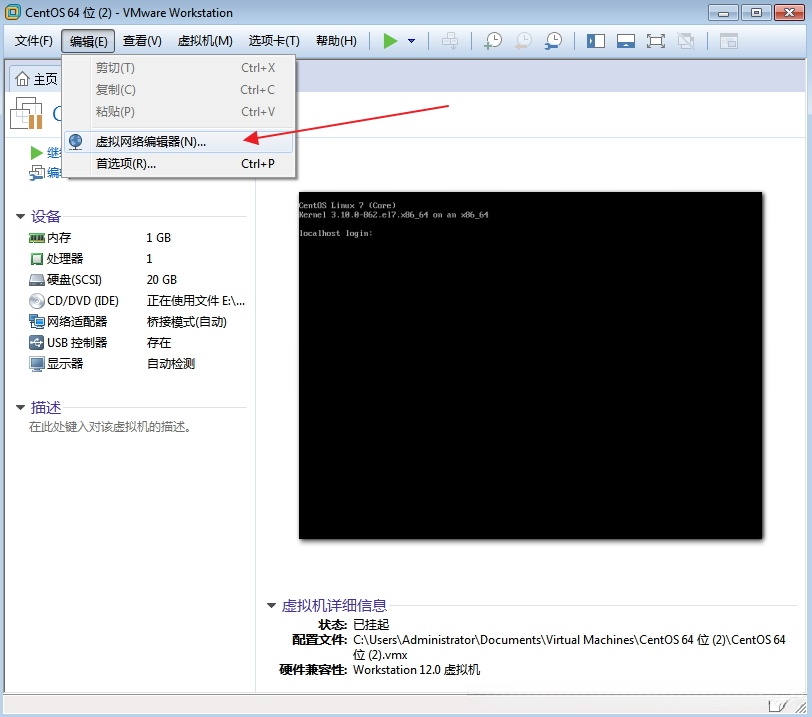Select the USB 控制器 device row
The image size is (812, 717).
tap(137, 342)
